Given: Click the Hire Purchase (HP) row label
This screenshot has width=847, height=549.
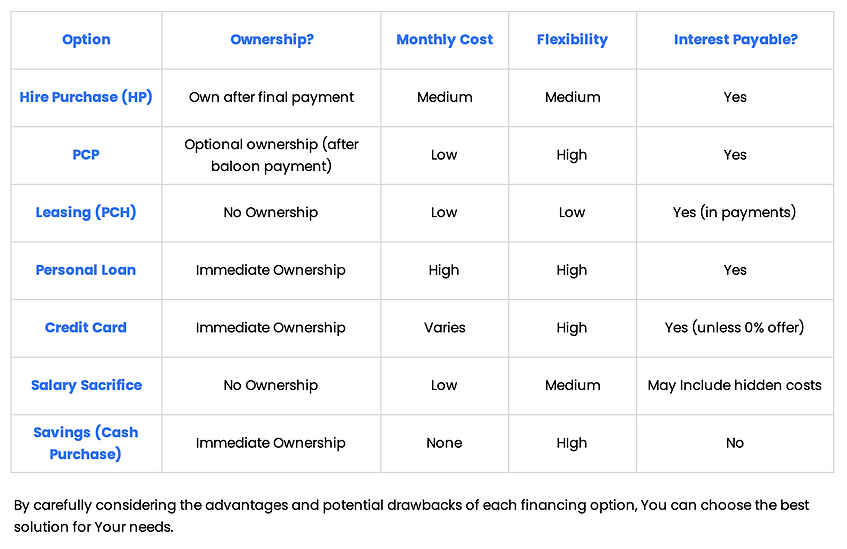Looking at the screenshot, I should [x=86, y=97].
